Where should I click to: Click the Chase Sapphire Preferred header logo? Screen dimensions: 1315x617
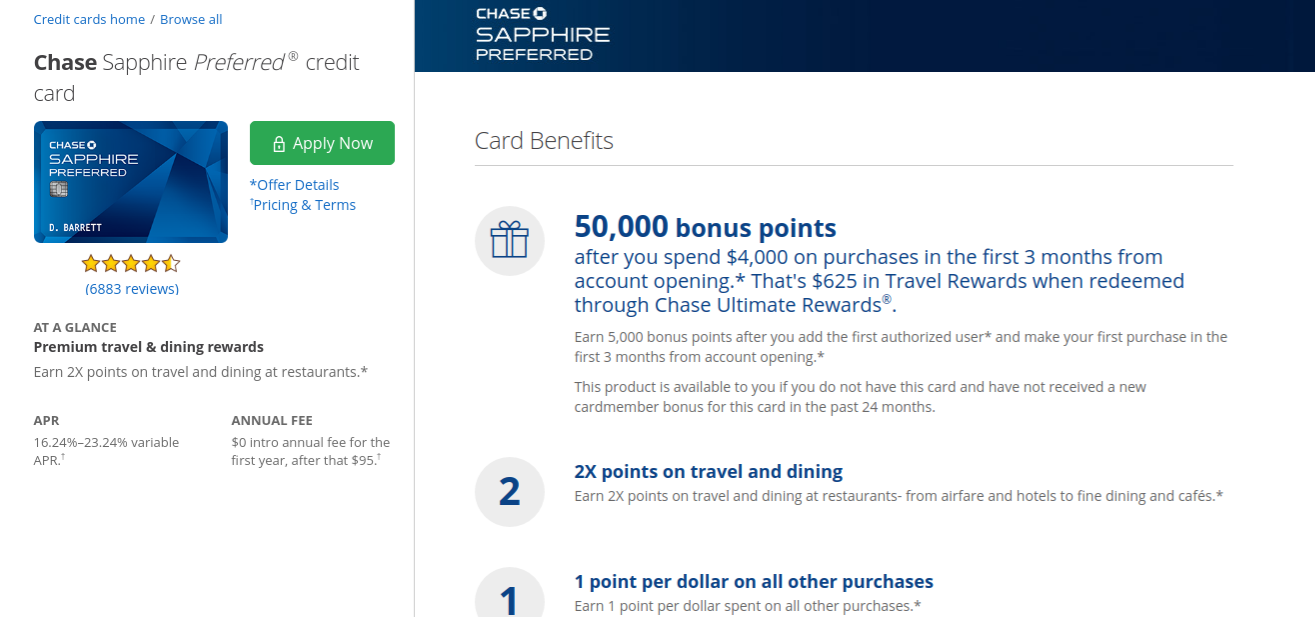pyautogui.click(x=542, y=34)
